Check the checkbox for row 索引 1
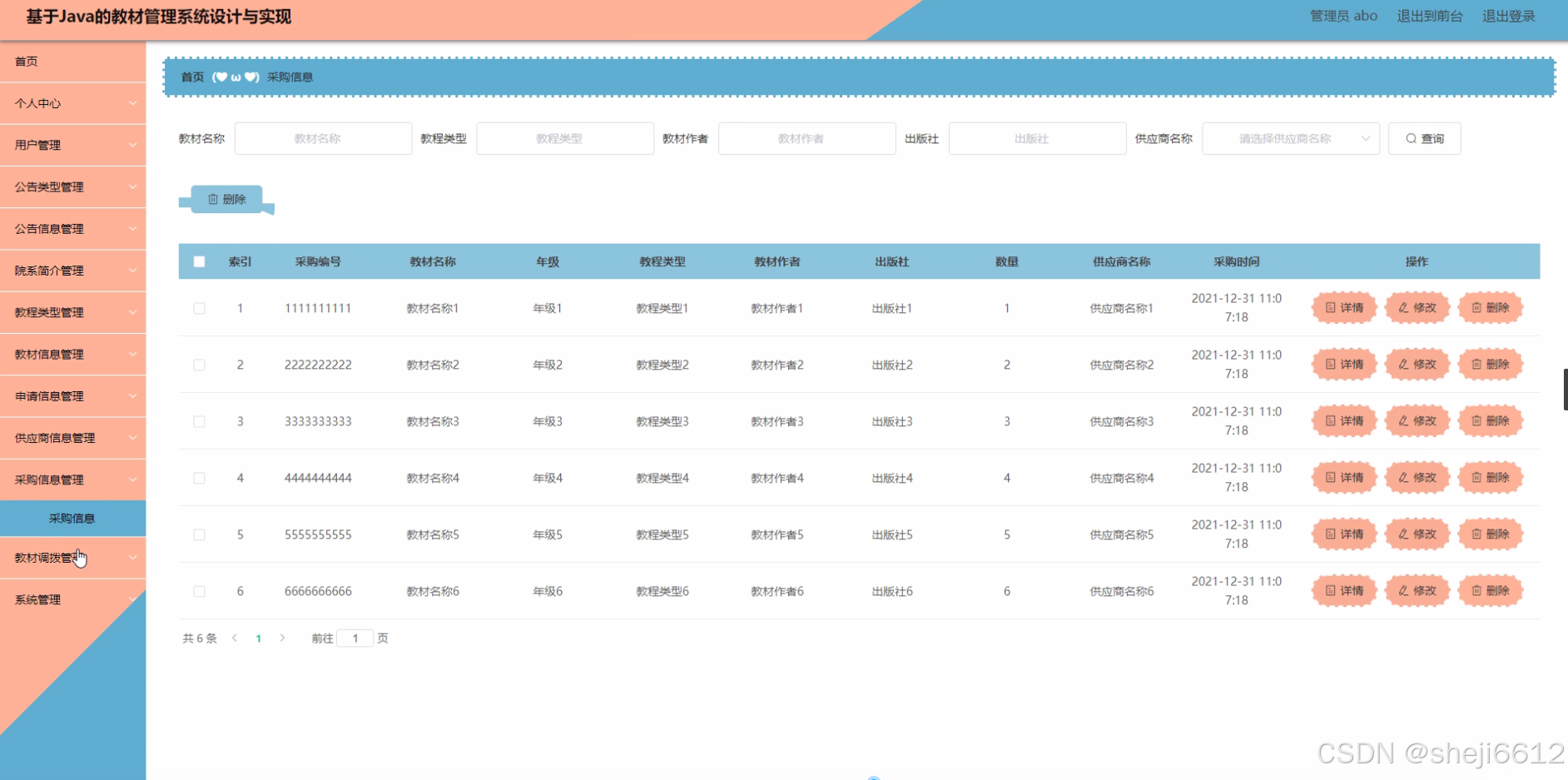 click(199, 308)
